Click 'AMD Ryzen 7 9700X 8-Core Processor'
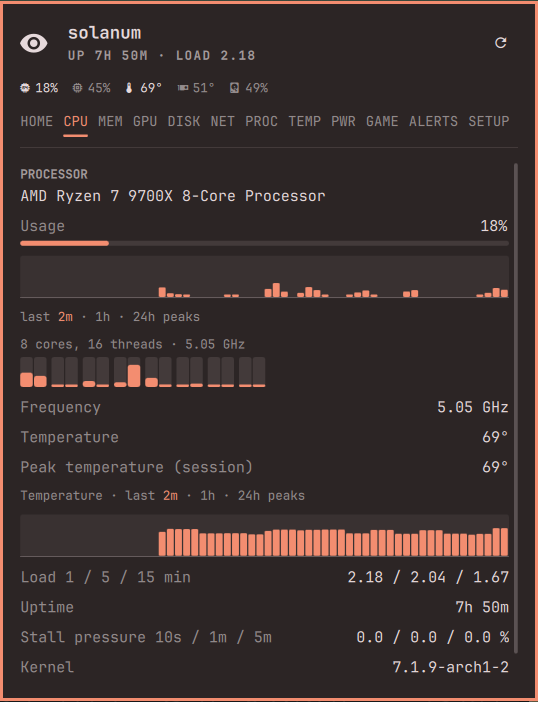This screenshot has width=538, height=702. [x=173, y=196]
